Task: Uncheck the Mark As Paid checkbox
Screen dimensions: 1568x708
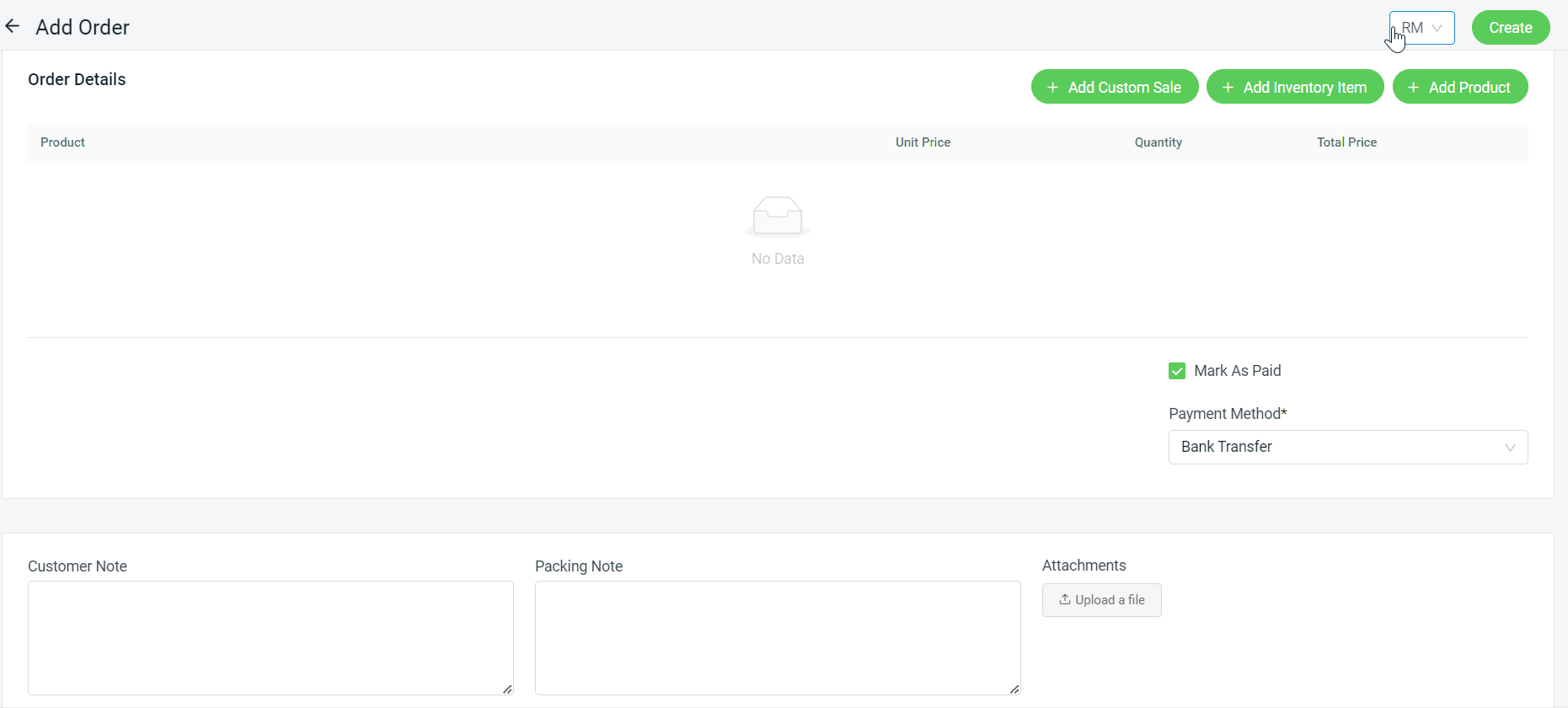Action: [1177, 371]
